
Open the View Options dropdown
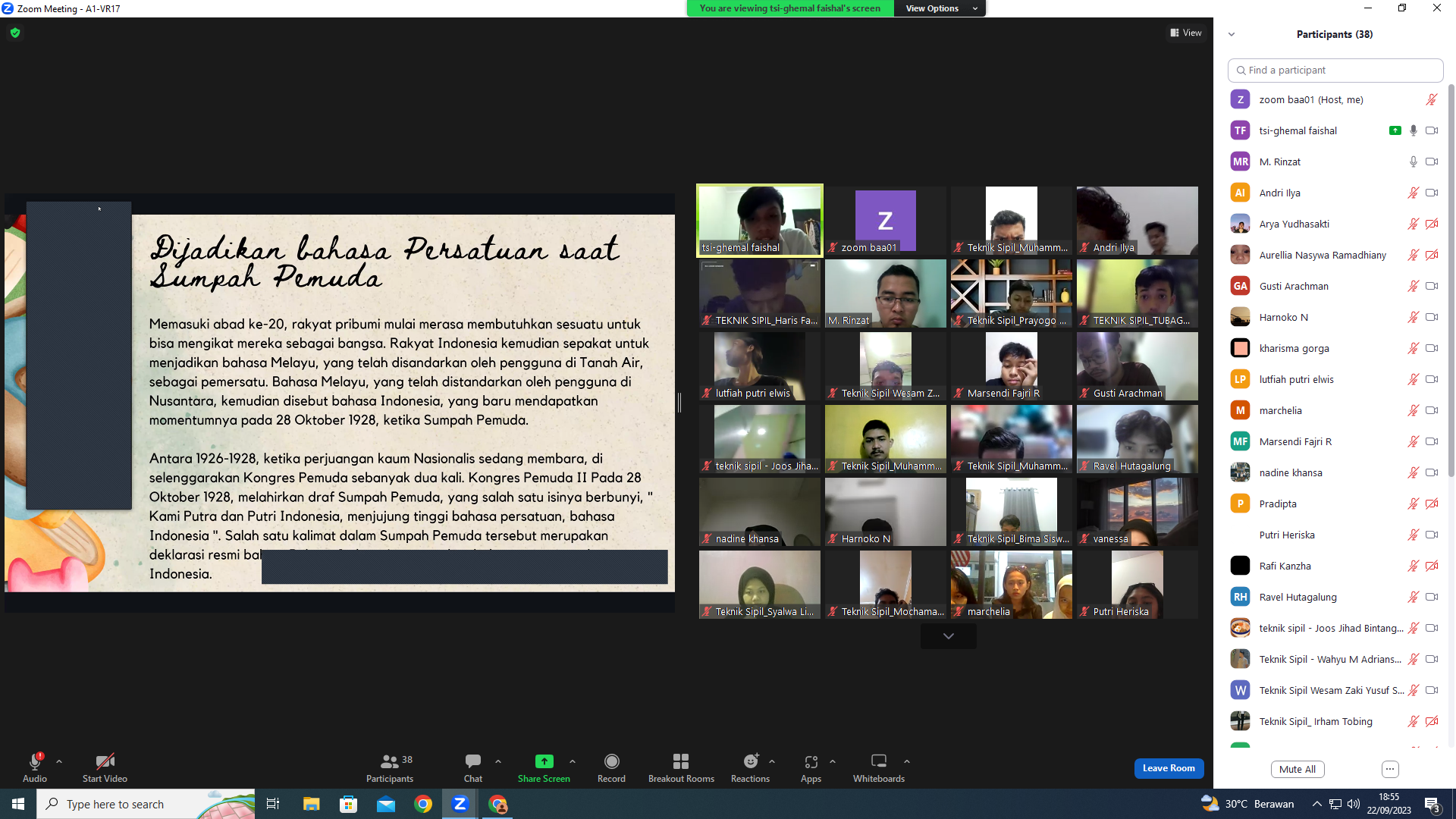pos(940,8)
